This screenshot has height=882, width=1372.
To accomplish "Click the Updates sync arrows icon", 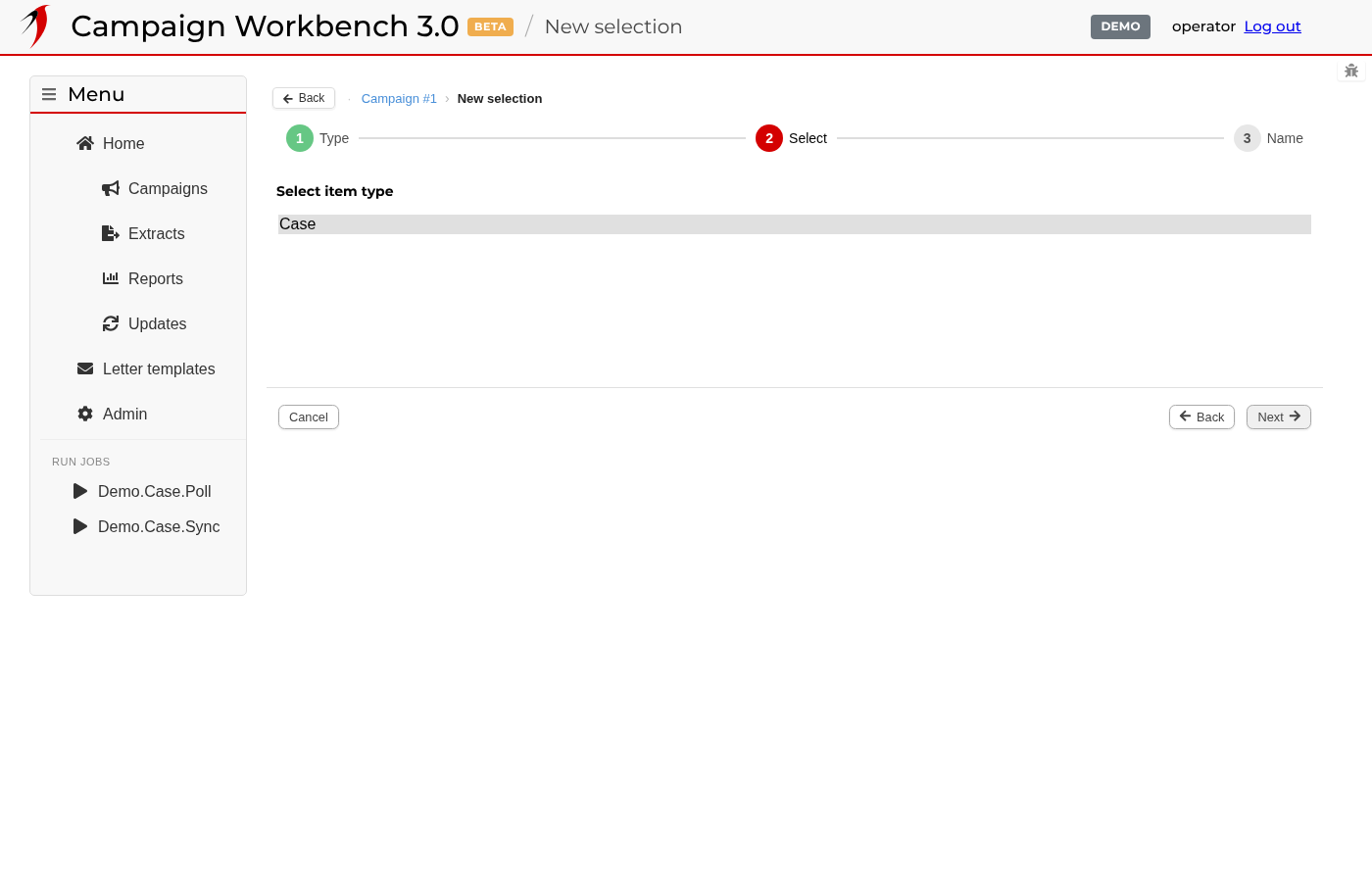I will [x=111, y=323].
